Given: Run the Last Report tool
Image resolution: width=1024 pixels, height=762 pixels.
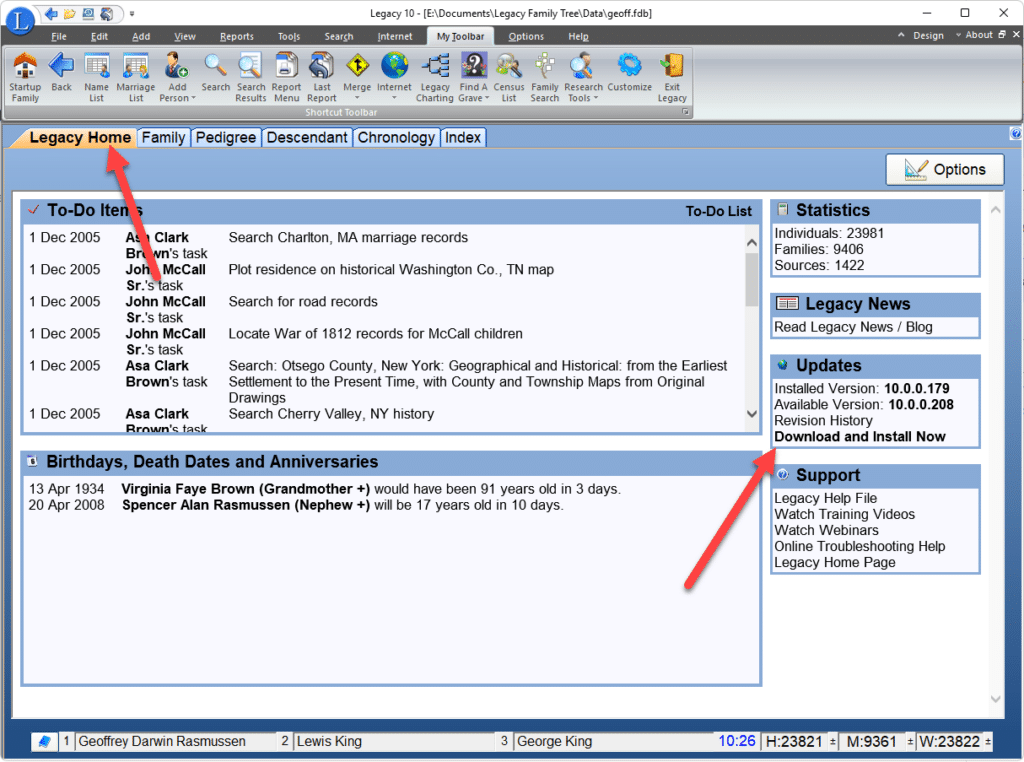Looking at the screenshot, I should [x=322, y=78].
